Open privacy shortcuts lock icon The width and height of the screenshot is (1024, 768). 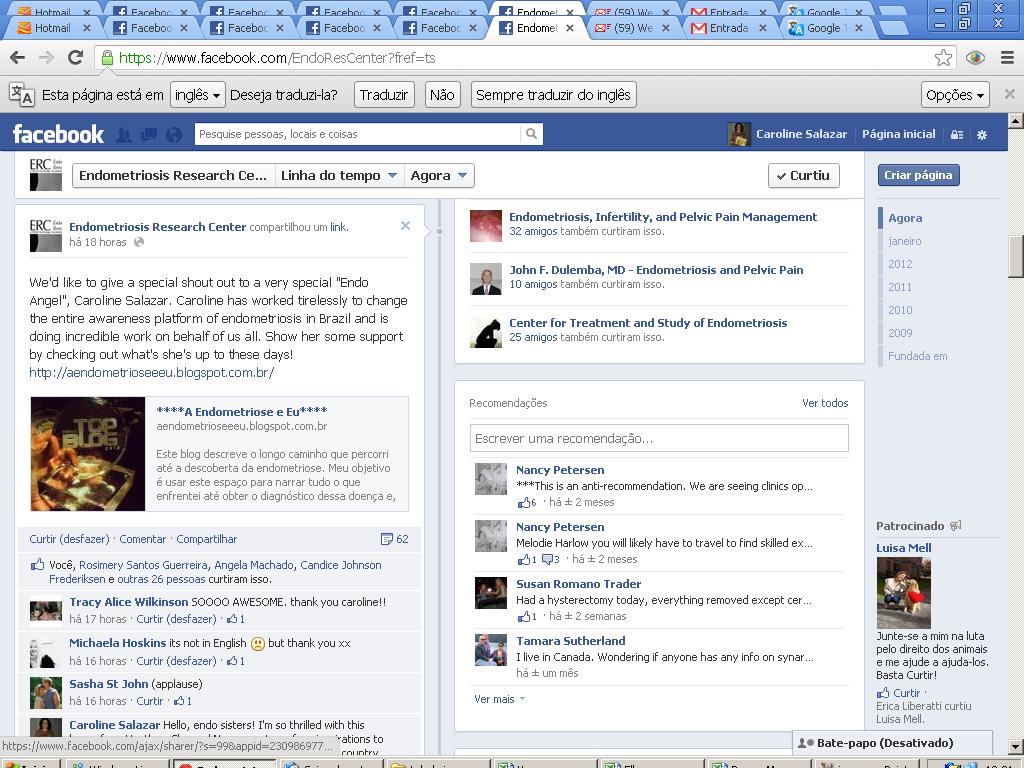pyautogui.click(x=957, y=135)
